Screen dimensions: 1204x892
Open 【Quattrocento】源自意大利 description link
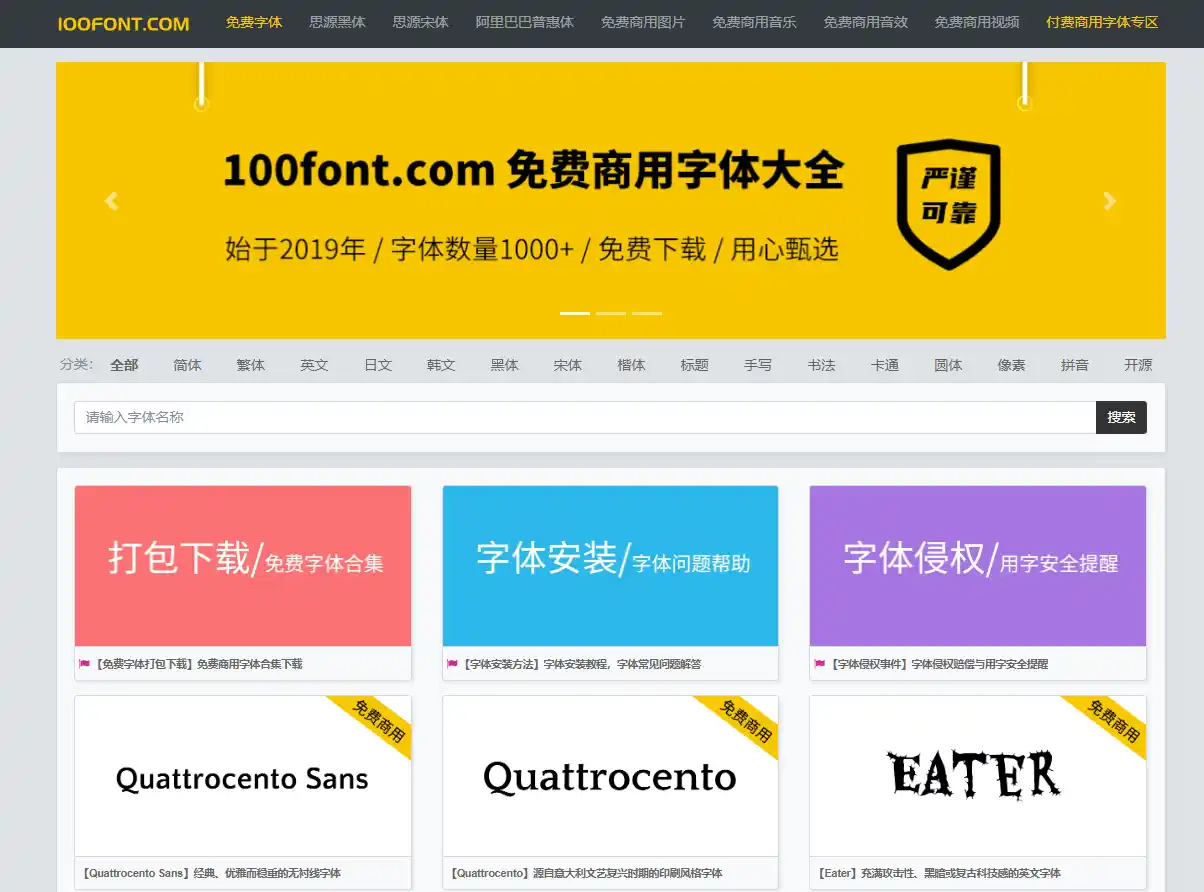pyautogui.click(x=584, y=873)
